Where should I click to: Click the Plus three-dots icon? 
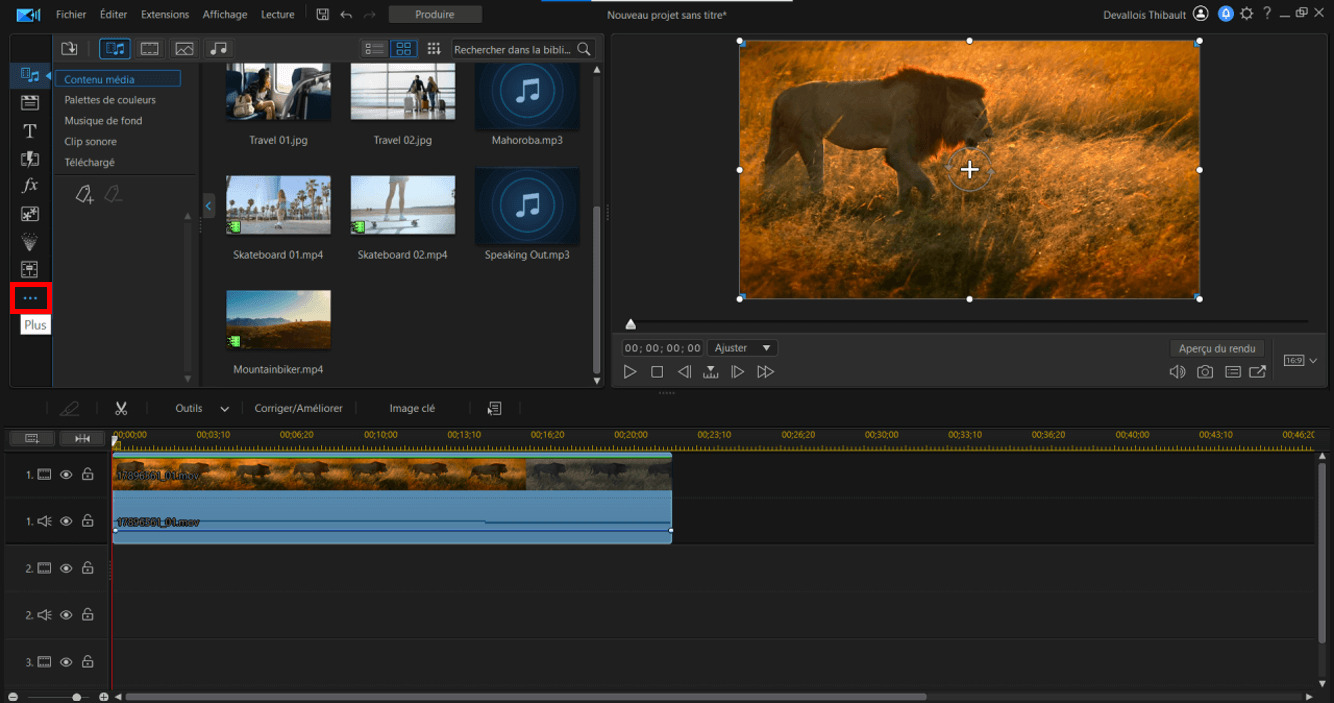(x=30, y=298)
